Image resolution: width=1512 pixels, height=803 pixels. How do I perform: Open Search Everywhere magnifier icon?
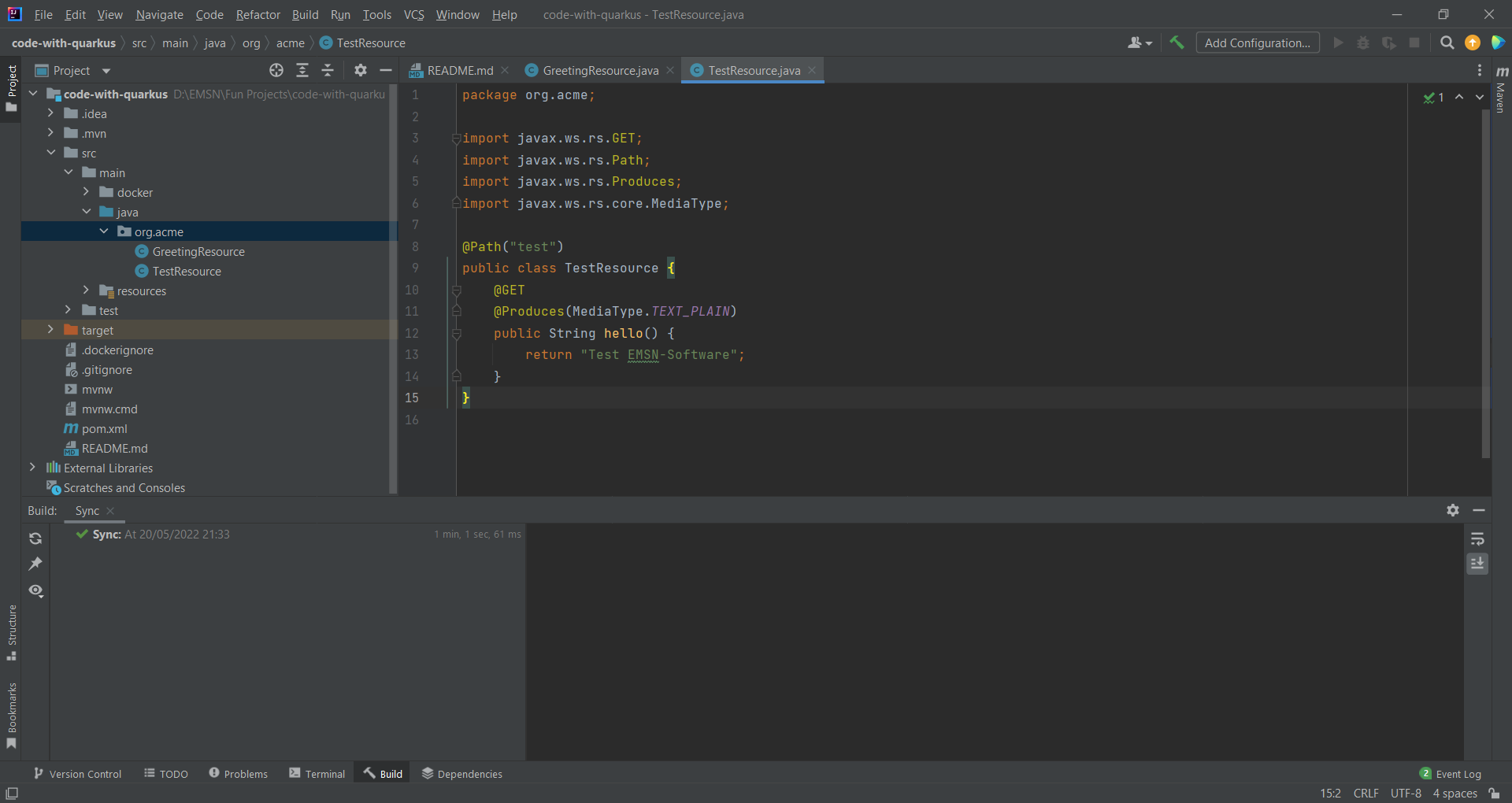coord(1447,43)
